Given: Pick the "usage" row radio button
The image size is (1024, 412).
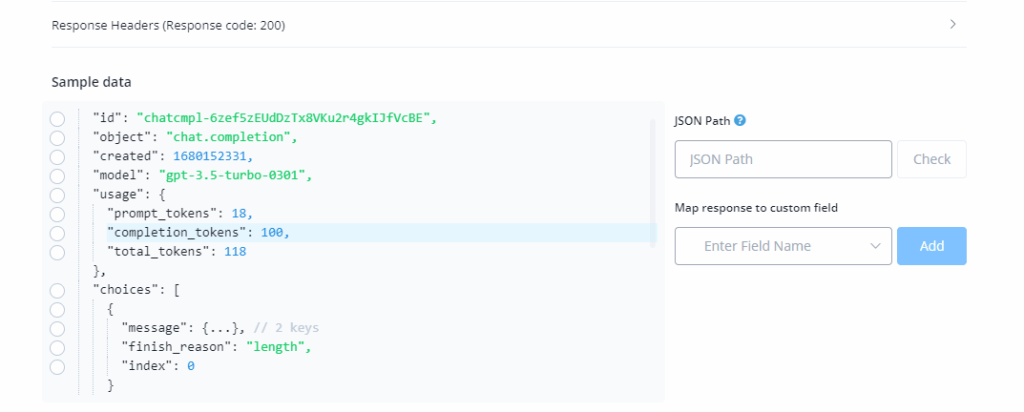Looking at the screenshot, I should pos(57,195).
